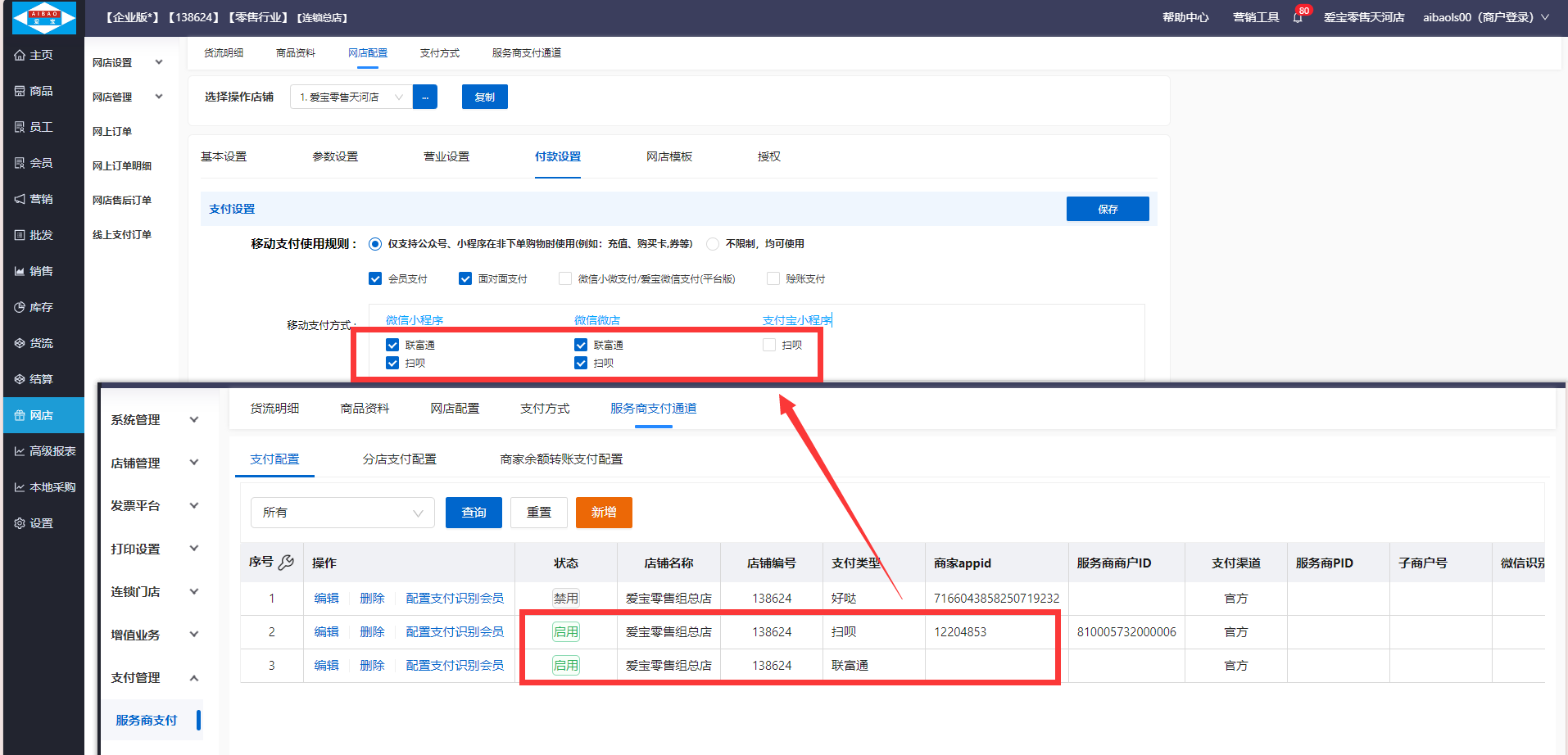Click the AIBAO logo at top left
Screen dimensions: 1568x755
click(x=44, y=17)
